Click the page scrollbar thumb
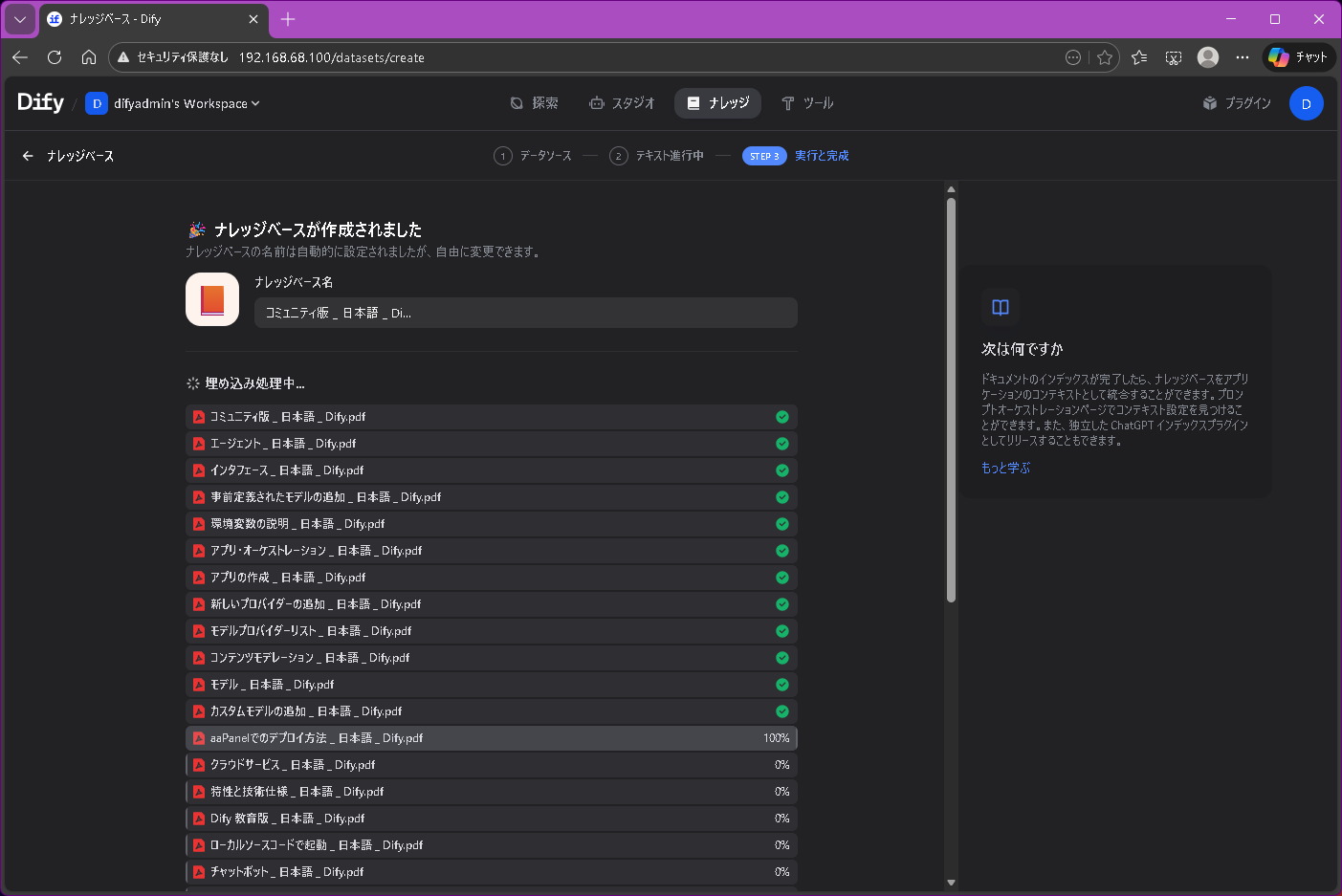This screenshot has height=896, width=1342. click(951, 400)
